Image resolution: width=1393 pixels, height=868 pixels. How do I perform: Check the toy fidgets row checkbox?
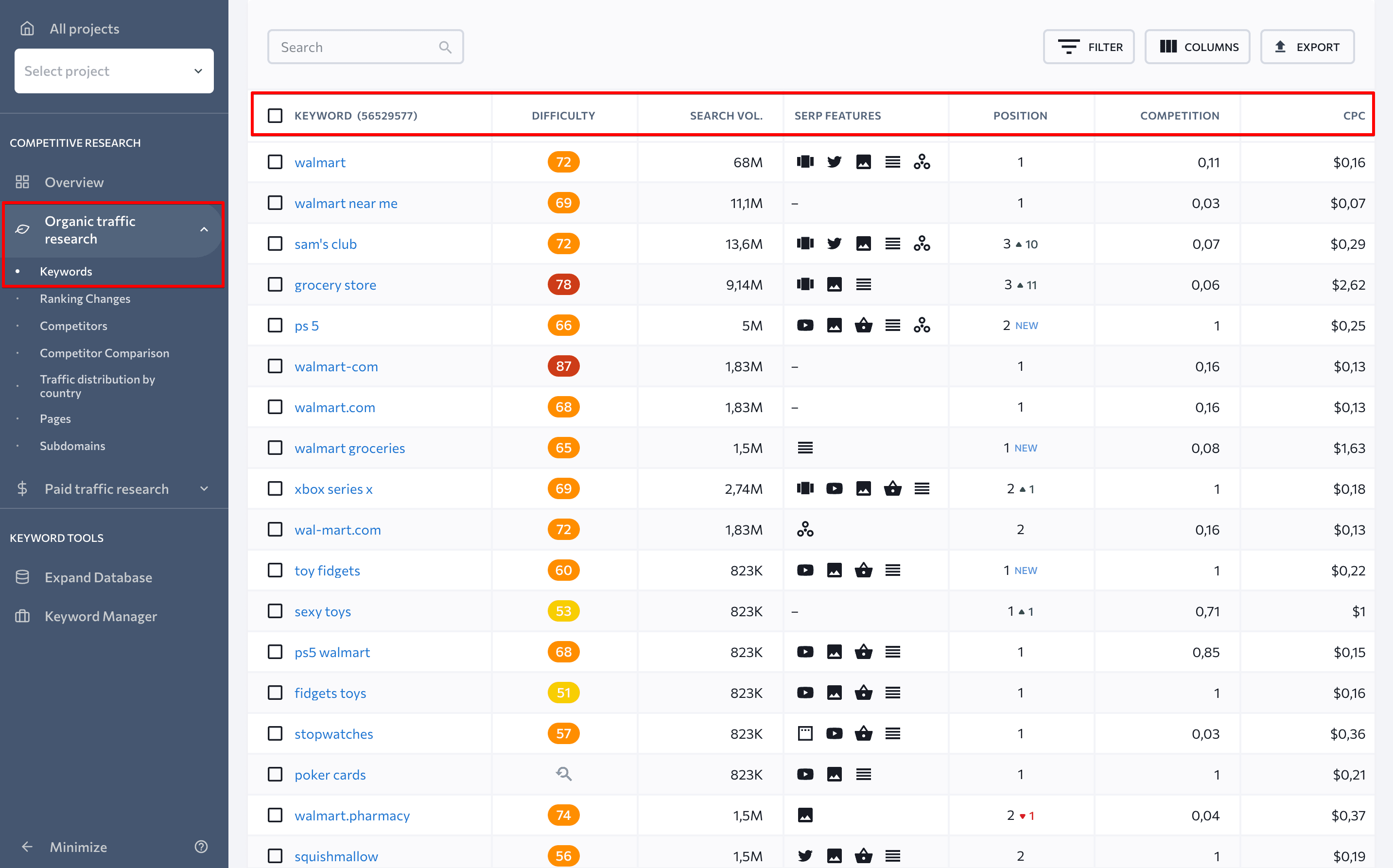point(275,570)
